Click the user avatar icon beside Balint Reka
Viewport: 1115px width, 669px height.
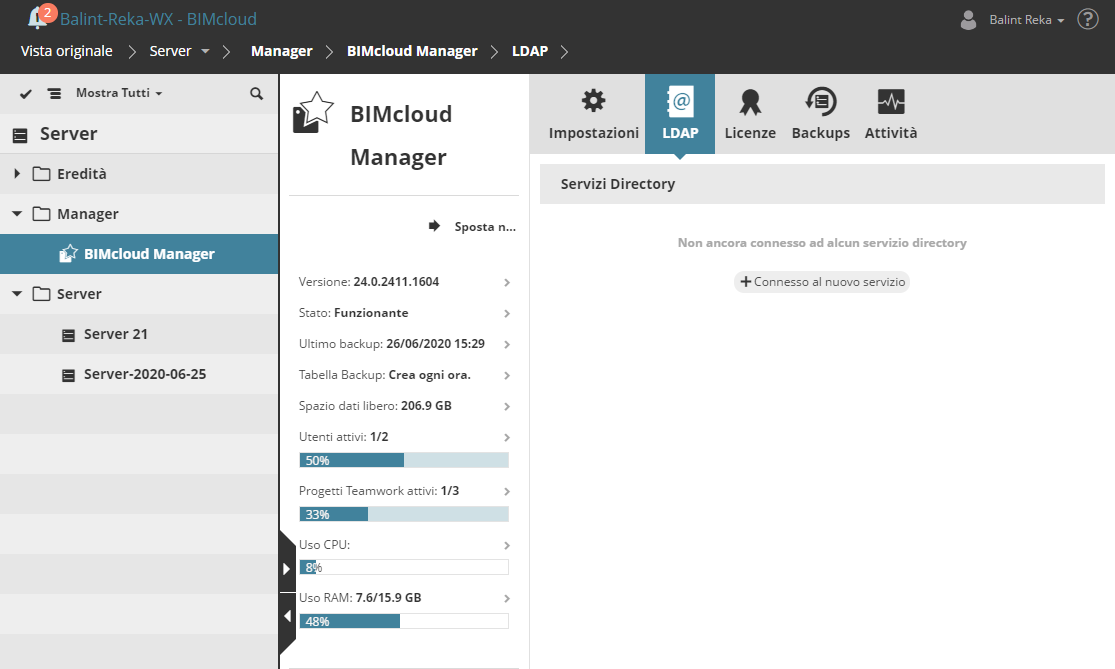point(968,20)
